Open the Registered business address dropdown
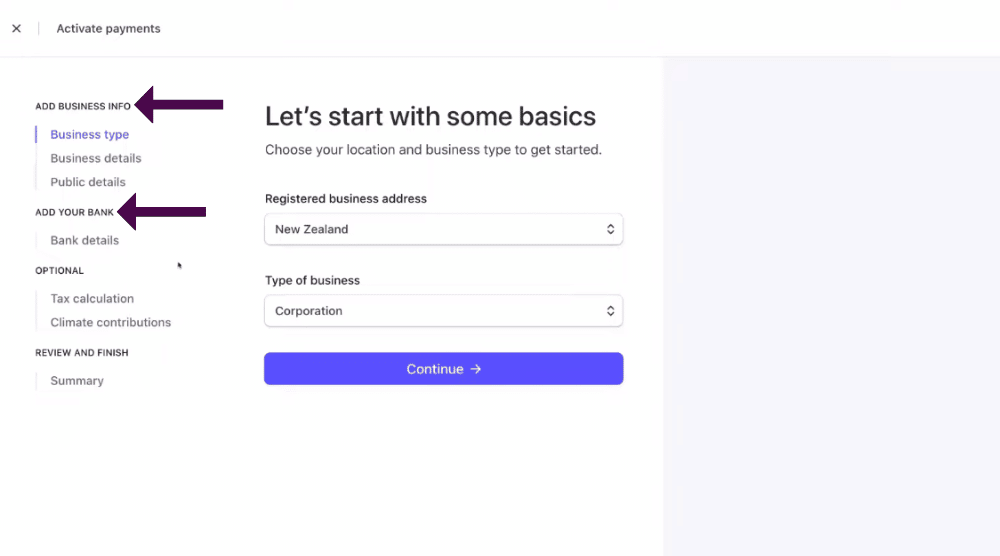This screenshot has height=556, width=1000. pyautogui.click(x=443, y=229)
